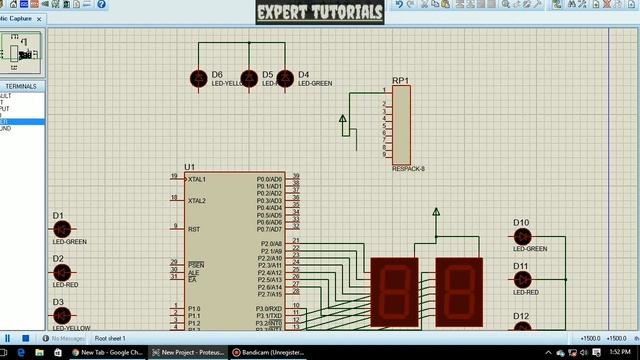This screenshot has height=360, width=640.
Task: Open Microsoft Store from the taskbar
Action: pyautogui.click(x=58, y=352)
